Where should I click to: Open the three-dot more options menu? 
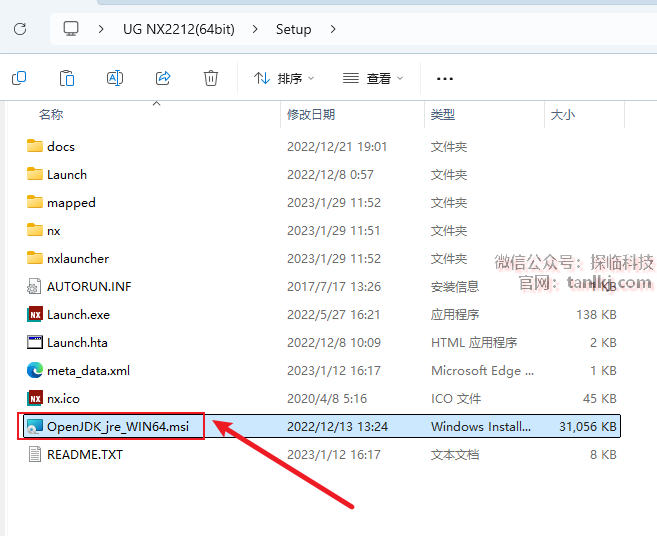pyautogui.click(x=445, y=79)
